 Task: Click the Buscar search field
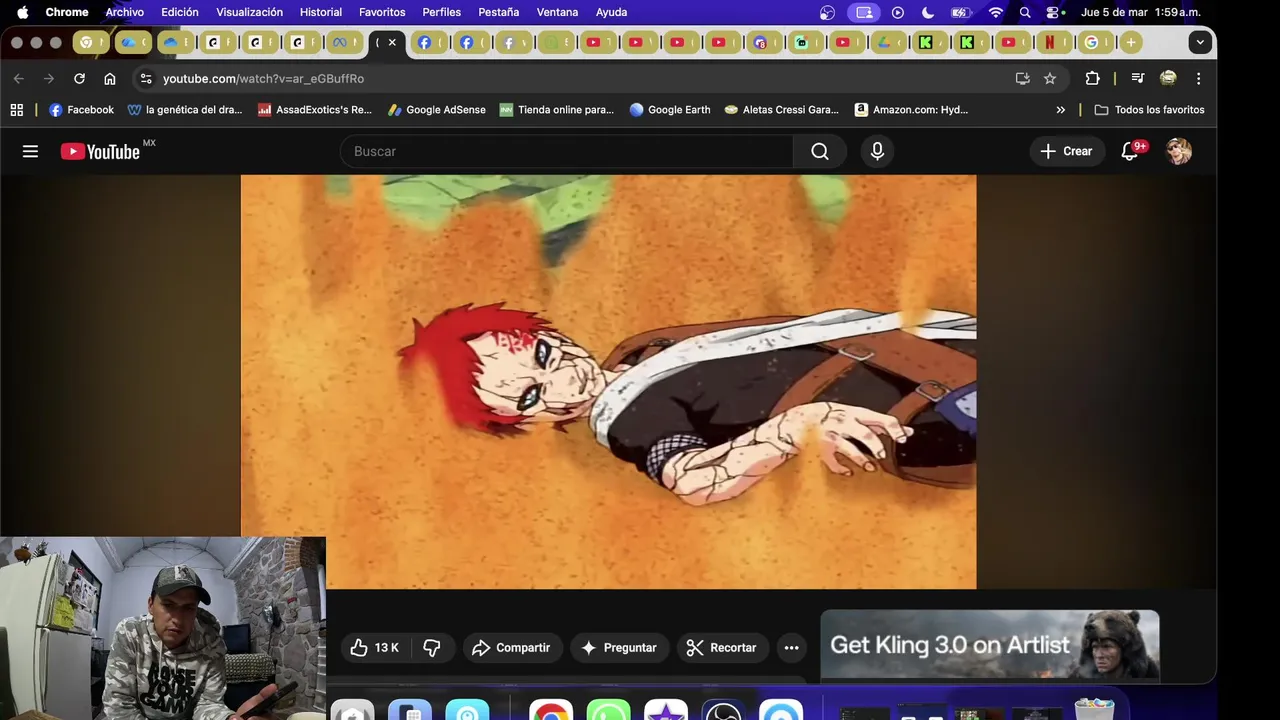(567, 151)
